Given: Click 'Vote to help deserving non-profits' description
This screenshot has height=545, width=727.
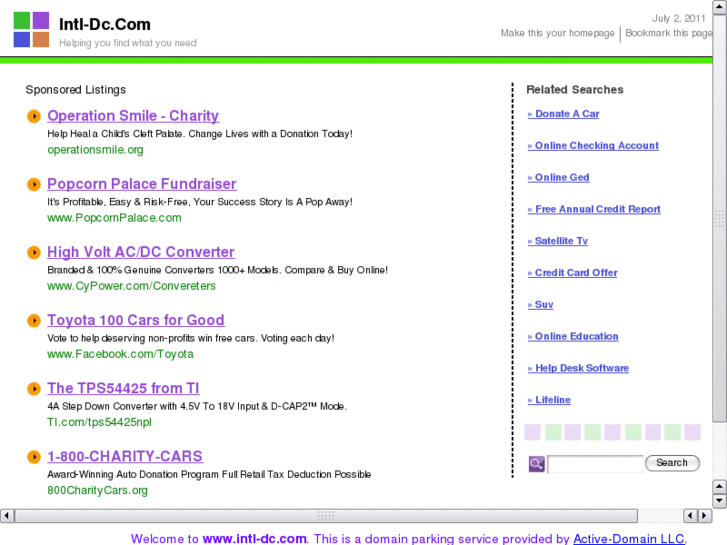Looking at the screenshot, I should pos(191,339).
